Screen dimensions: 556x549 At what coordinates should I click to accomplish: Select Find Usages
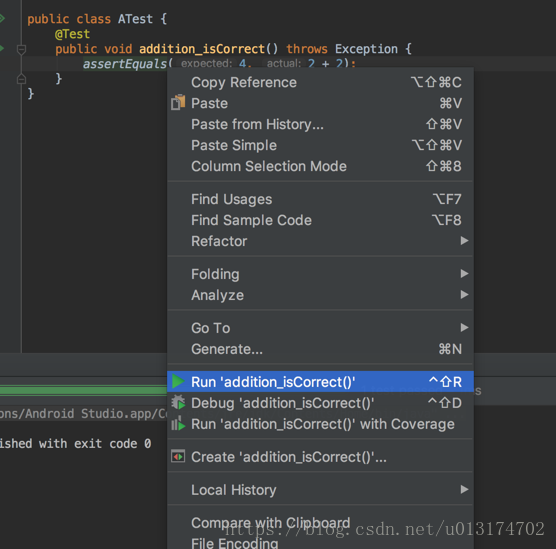pyautogui.click(x=320, y=199)
